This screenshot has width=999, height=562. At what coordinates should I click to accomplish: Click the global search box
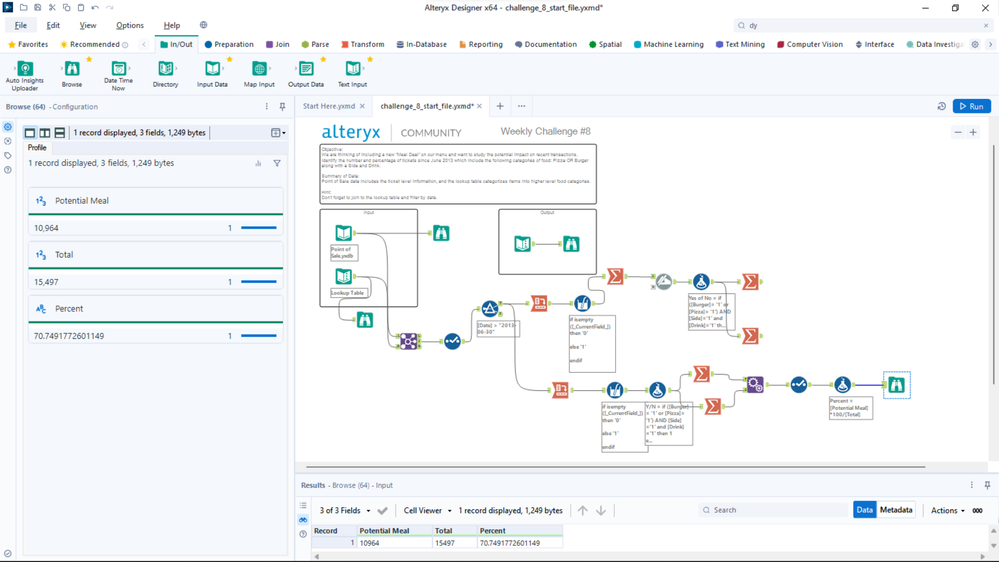pyautogui.click(x=862, y=25)
